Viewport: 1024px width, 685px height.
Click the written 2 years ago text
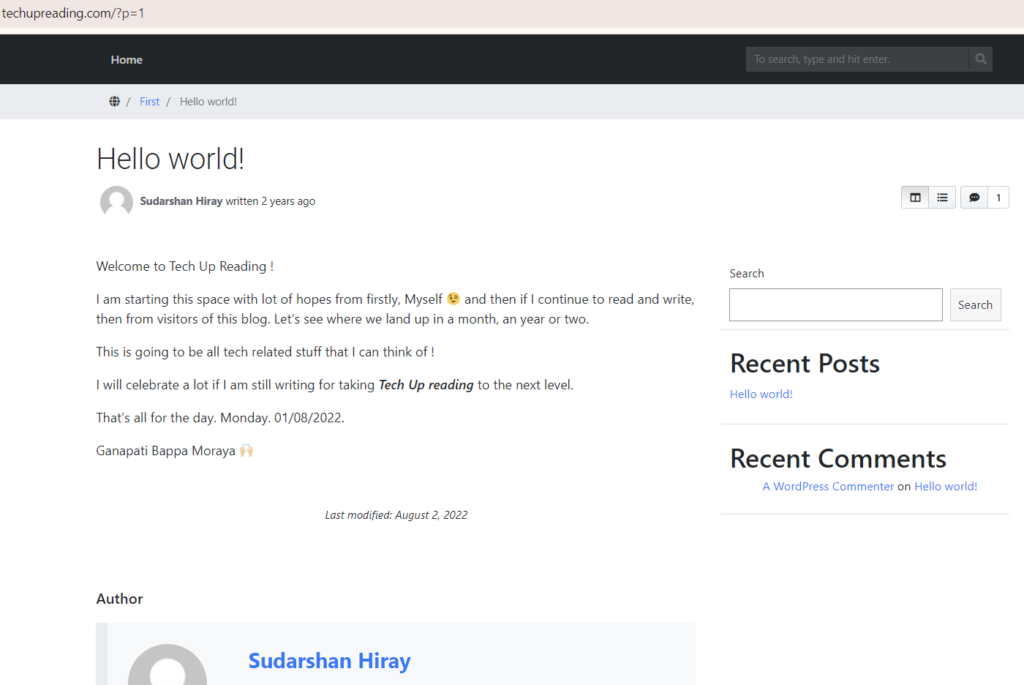click(x=270, y=201)
